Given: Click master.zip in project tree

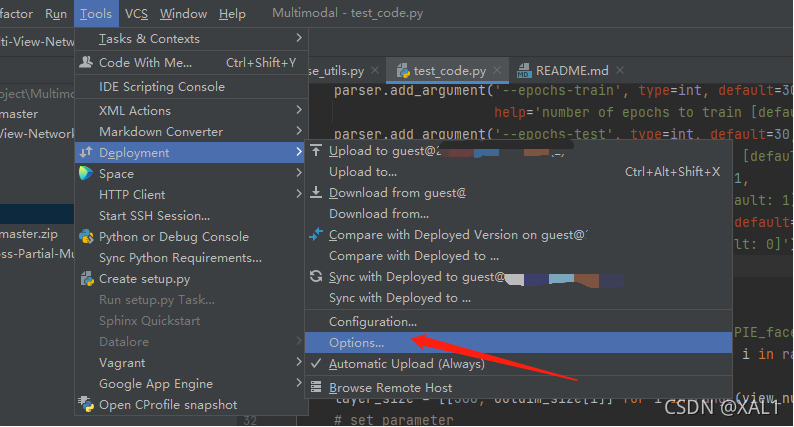Looking at the screenshot, I should click(29, 234).
